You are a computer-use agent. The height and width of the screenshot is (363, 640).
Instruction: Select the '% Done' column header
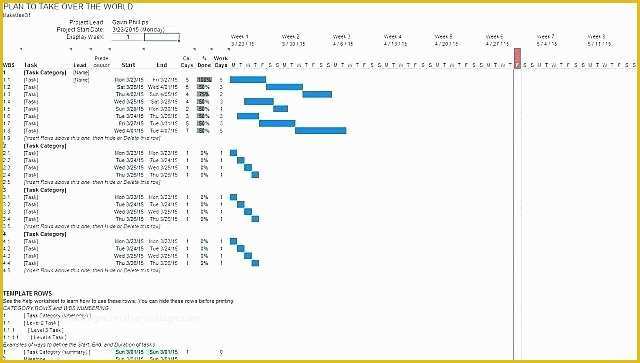coord(204,62)
